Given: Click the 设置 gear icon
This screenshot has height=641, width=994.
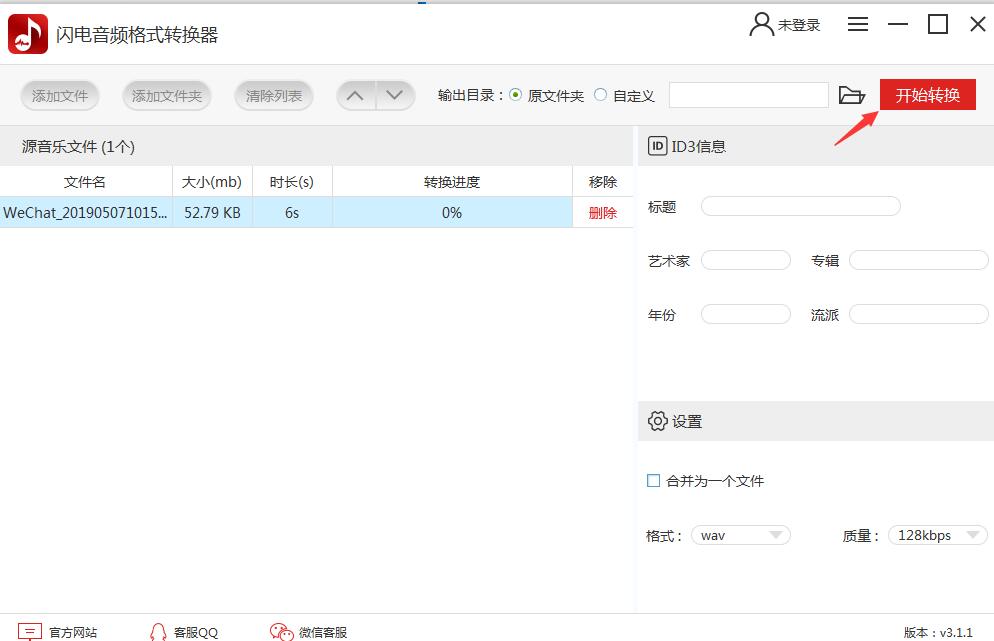Looking at the screenshot, I should 660,421.
